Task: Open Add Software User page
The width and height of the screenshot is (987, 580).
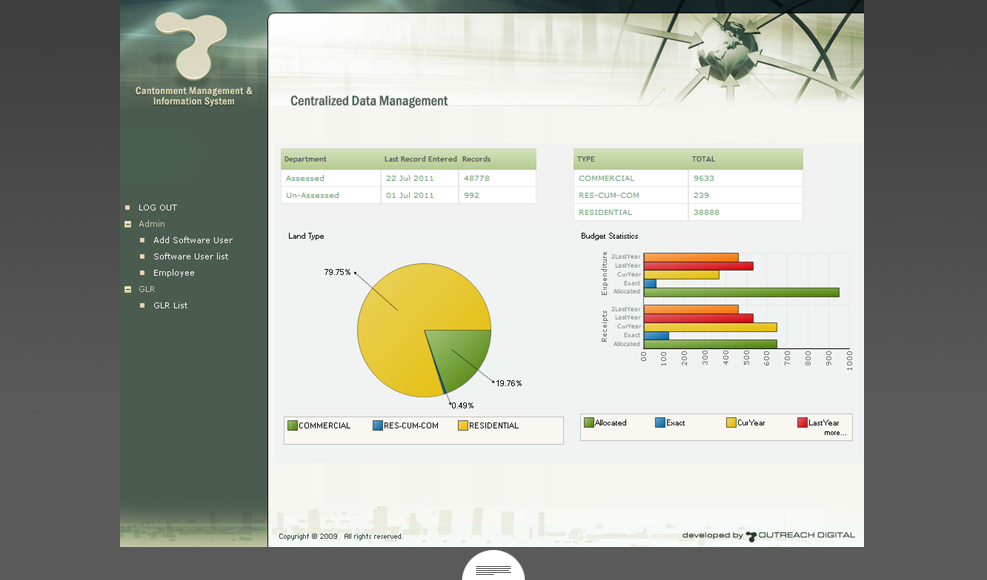Action: coord(193,240)
